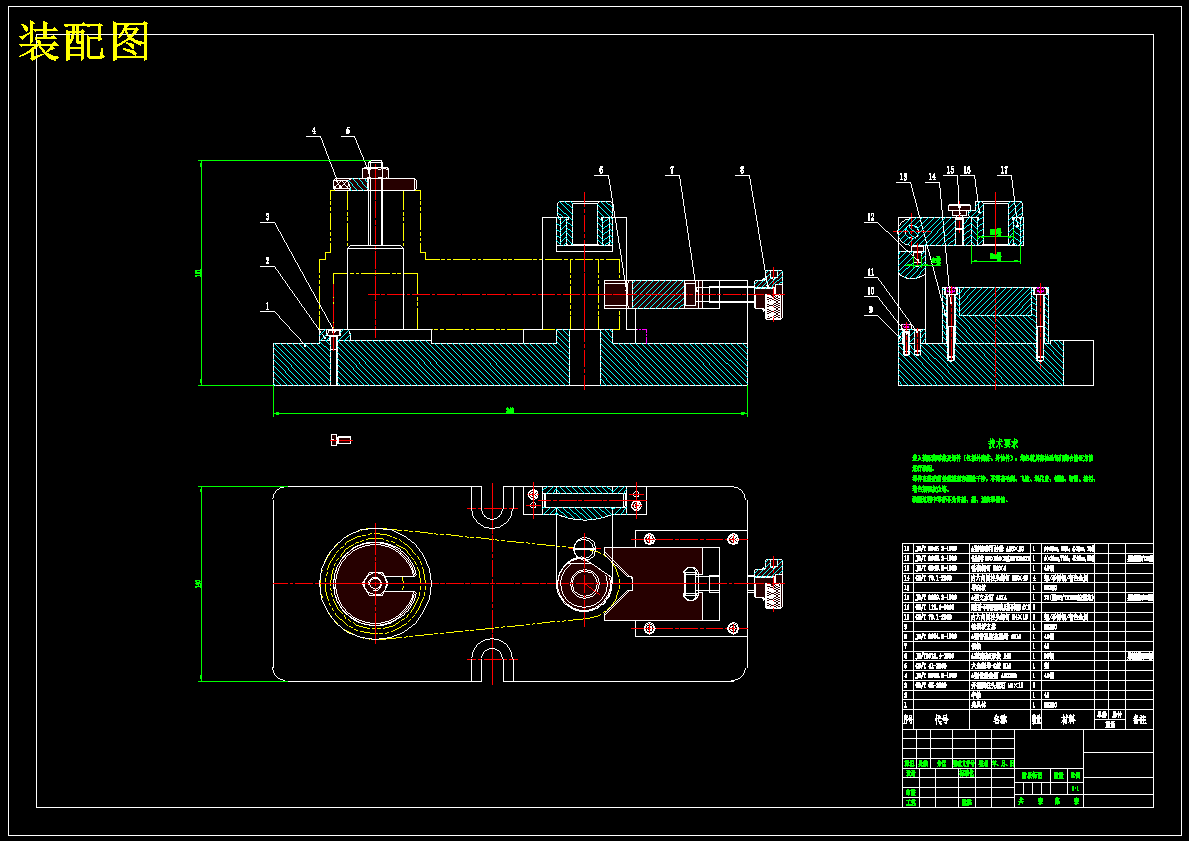The image size is (1189, 841).
Task: Select part balloon number 7
Action: click(x=671, y=171)
